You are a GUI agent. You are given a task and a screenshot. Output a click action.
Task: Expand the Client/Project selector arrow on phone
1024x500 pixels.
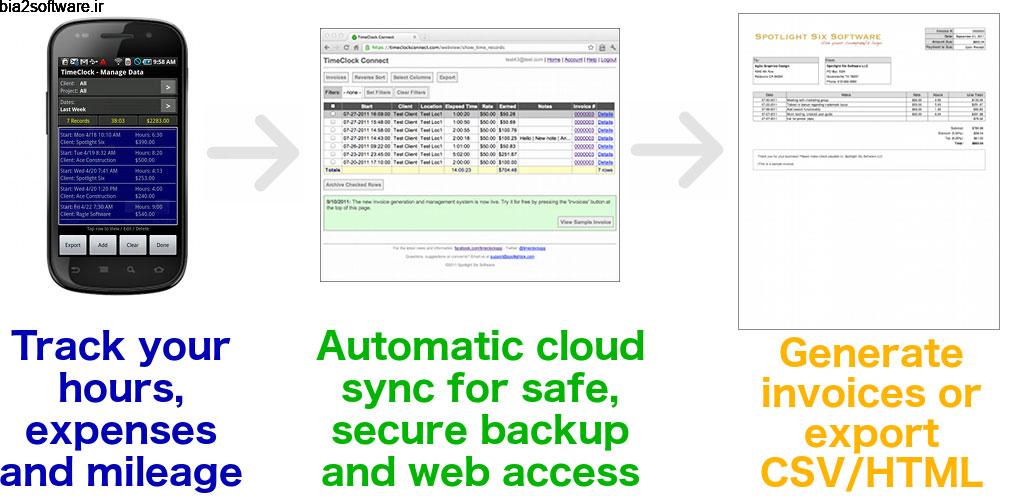167,87
